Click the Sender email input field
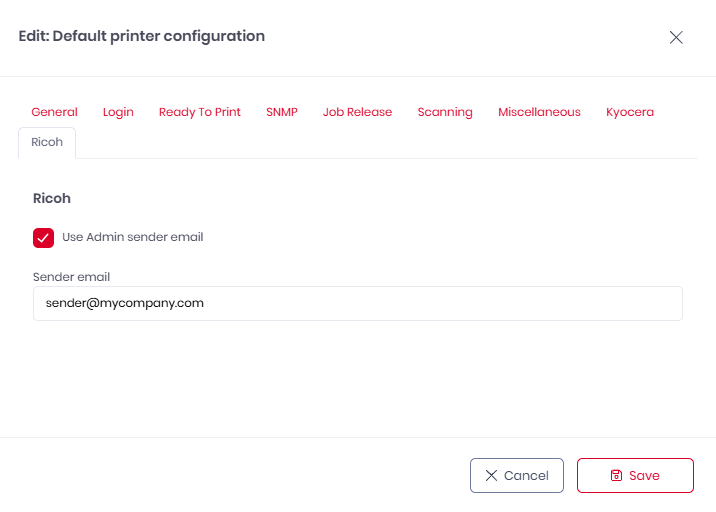Image resolution: width=716 pixels, height=512 pixels. (357, 303)
